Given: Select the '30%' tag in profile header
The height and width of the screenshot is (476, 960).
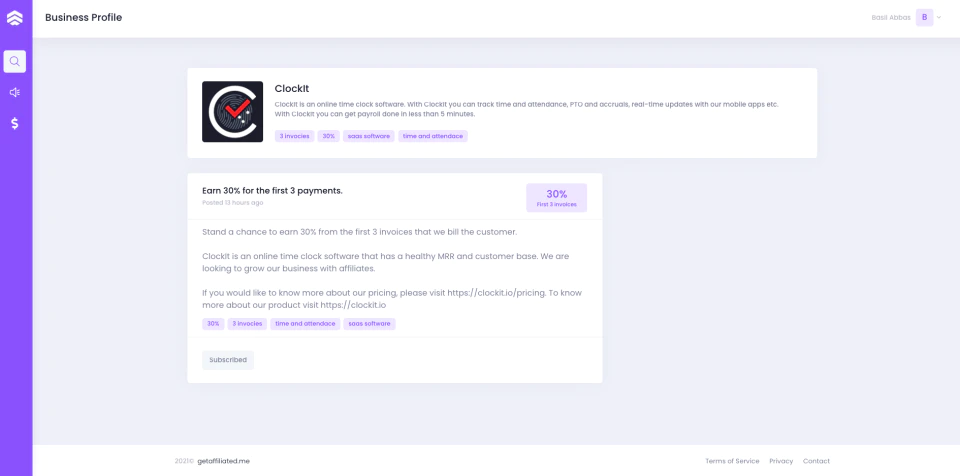Looking at the screenshot, I should (x=329, y=136).
